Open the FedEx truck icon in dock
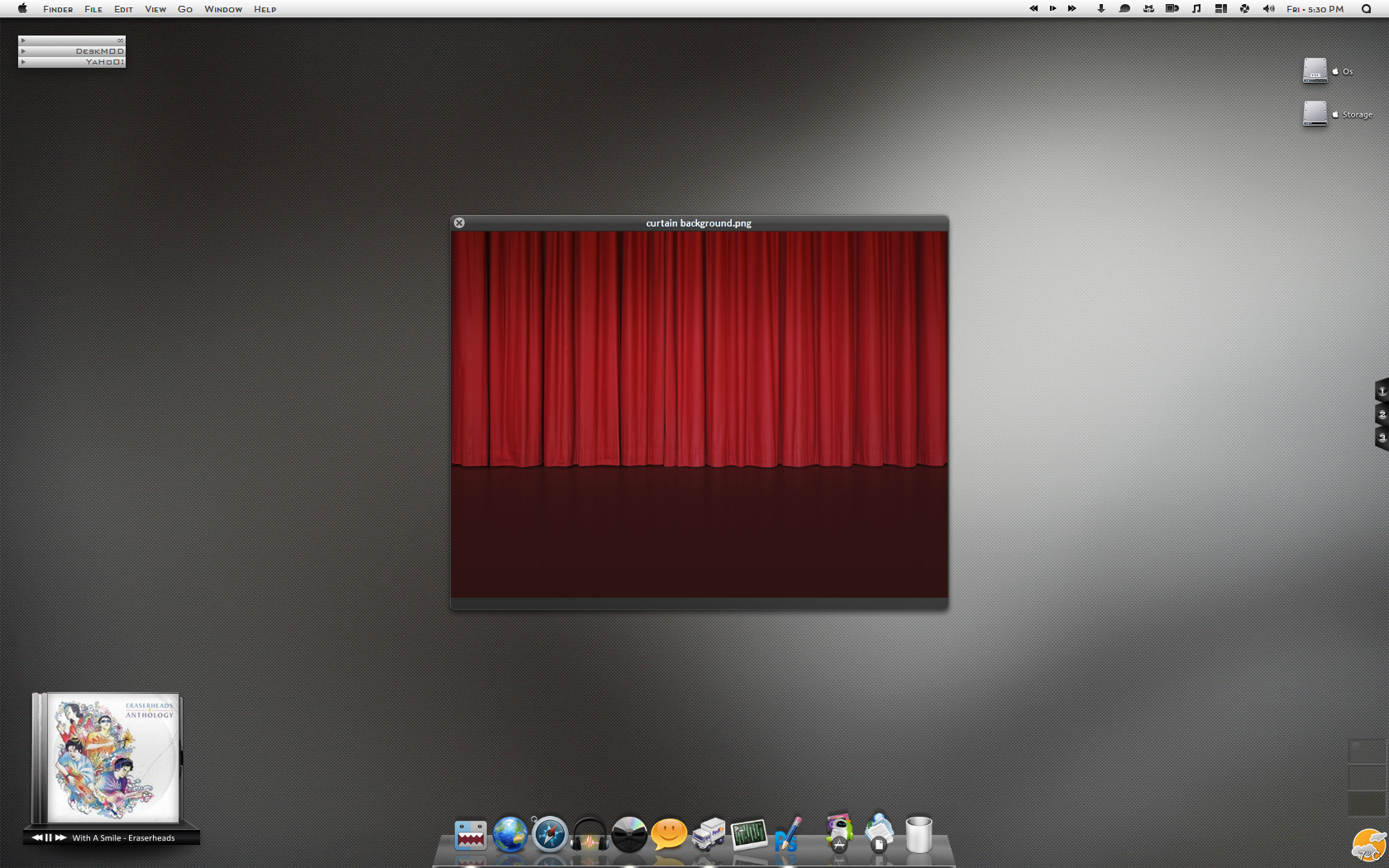 click(x=709, y=834)
